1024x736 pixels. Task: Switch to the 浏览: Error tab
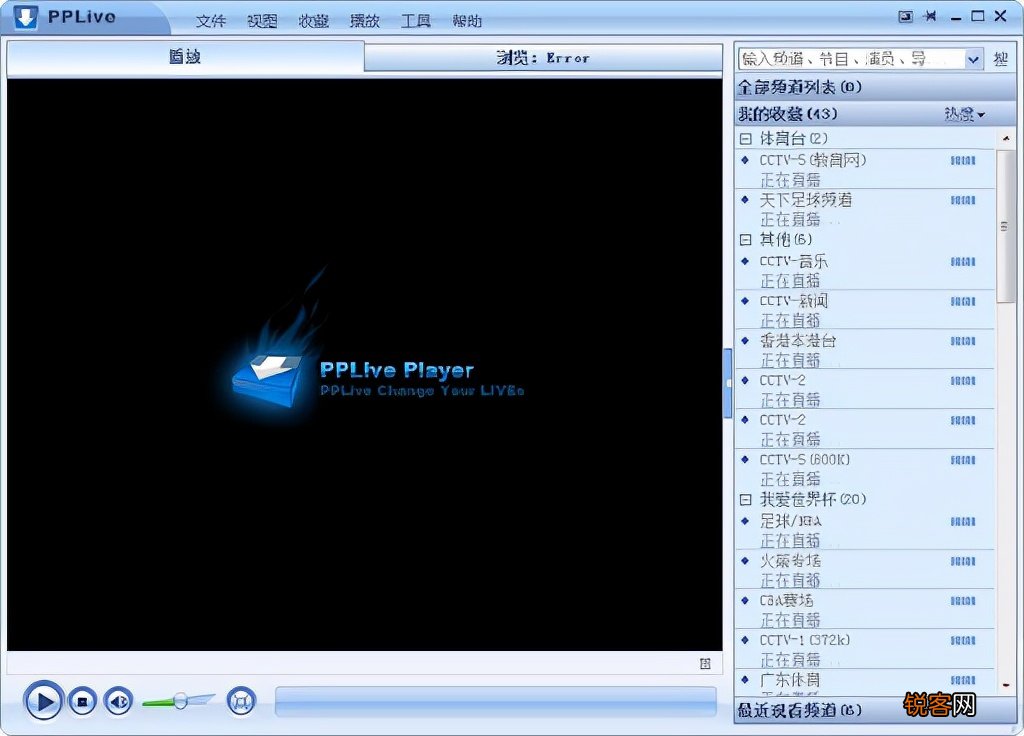click(x=543, y=57)
